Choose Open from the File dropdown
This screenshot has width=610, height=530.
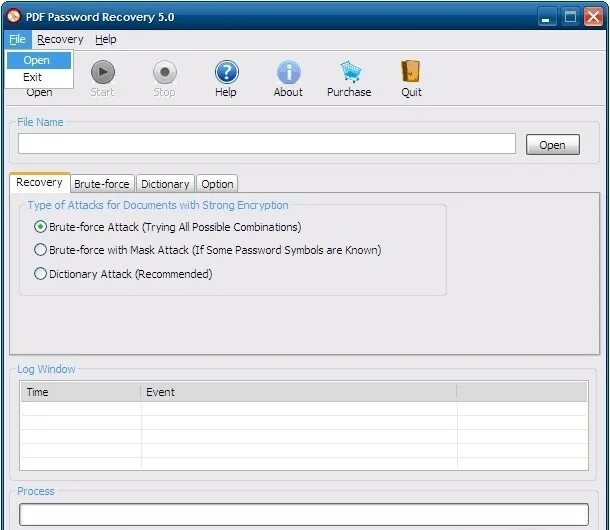tap(39, 60)
